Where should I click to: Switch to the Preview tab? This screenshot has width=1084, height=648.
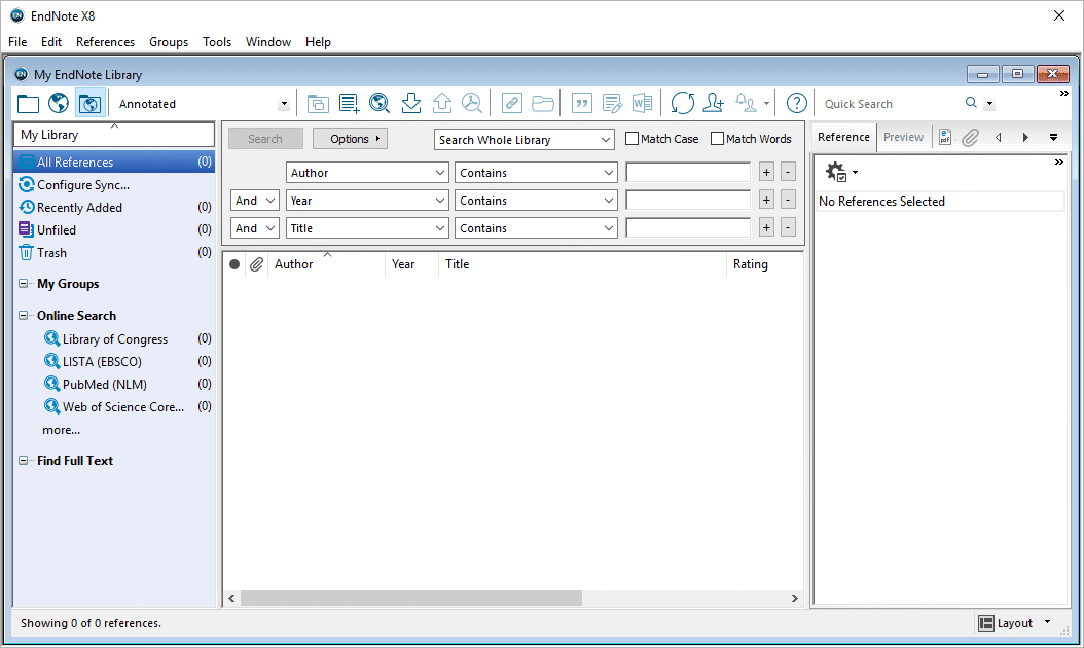903,137
